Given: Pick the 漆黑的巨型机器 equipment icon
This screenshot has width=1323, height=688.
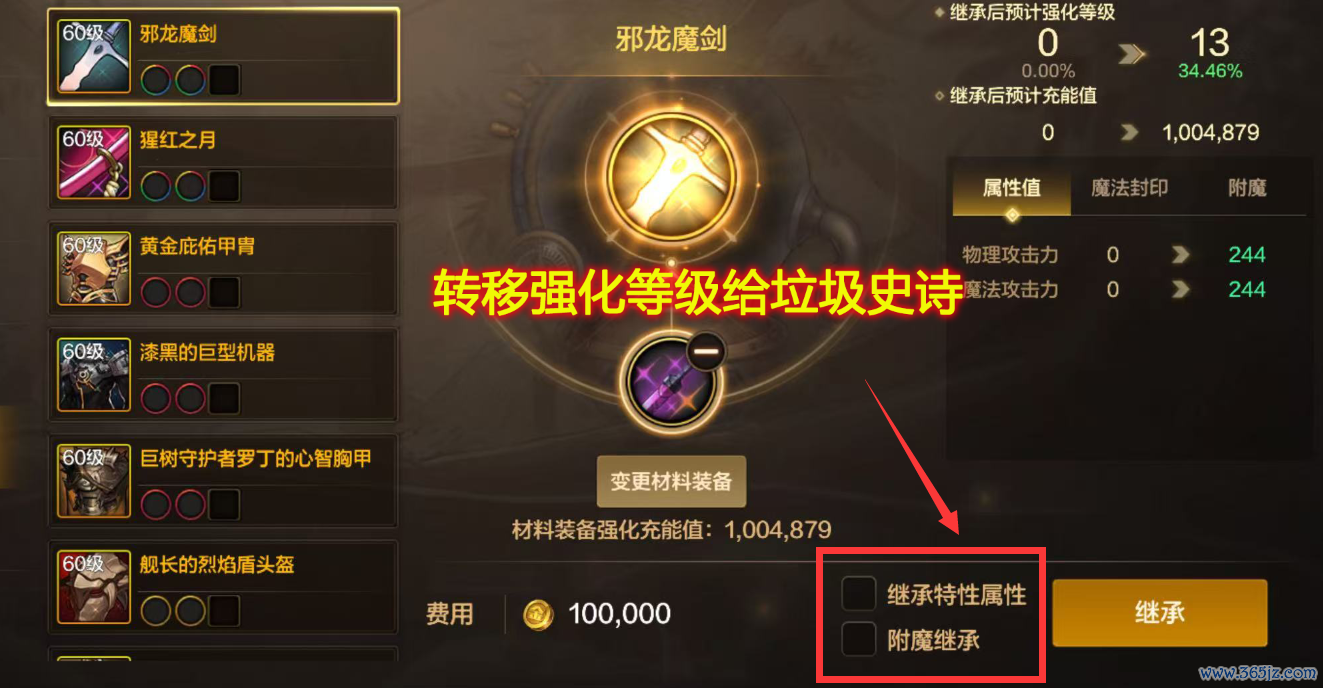Looking at the screenshot, I should coord(94,374).
